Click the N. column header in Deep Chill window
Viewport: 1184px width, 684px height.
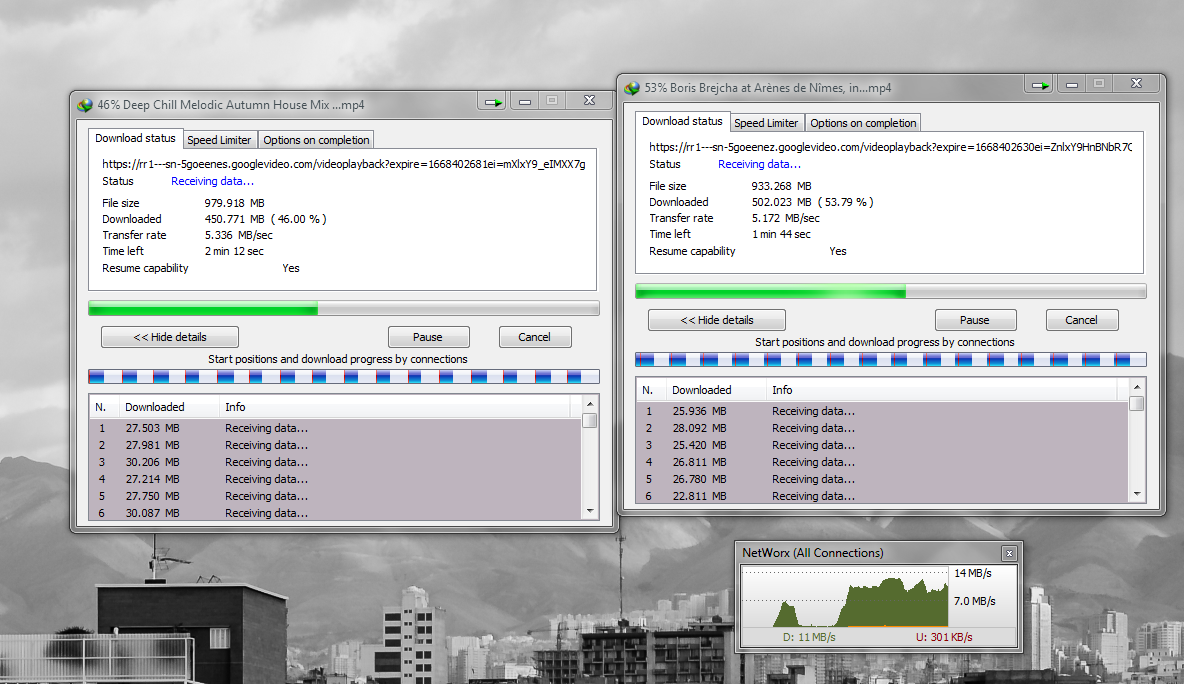(x=104, y=407)
